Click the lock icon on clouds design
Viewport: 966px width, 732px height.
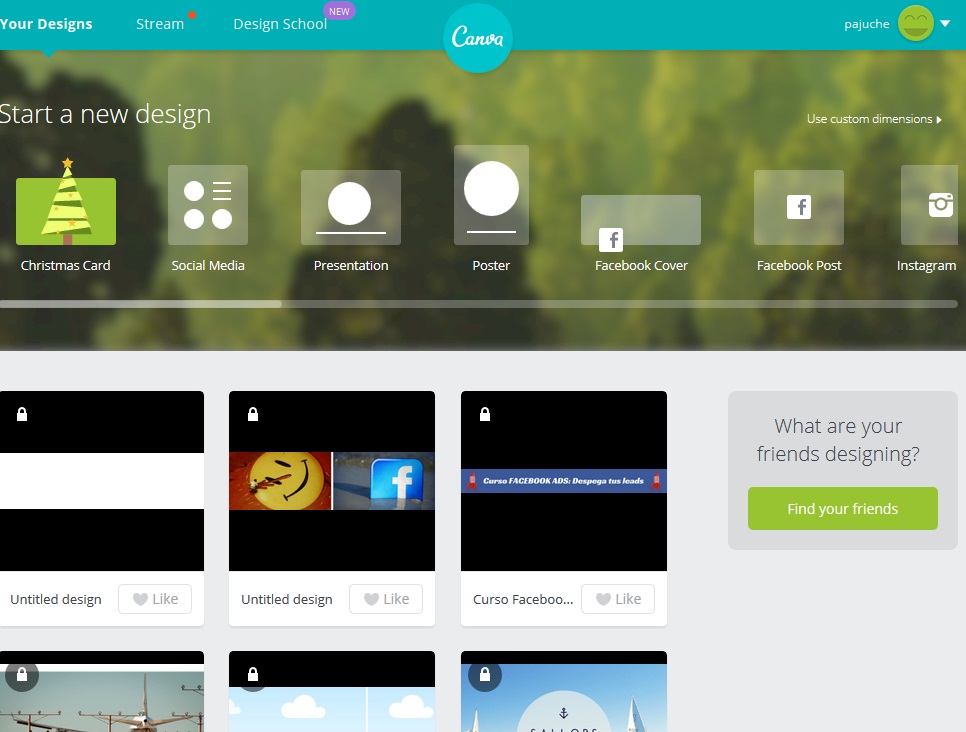(x=253, y=675)
